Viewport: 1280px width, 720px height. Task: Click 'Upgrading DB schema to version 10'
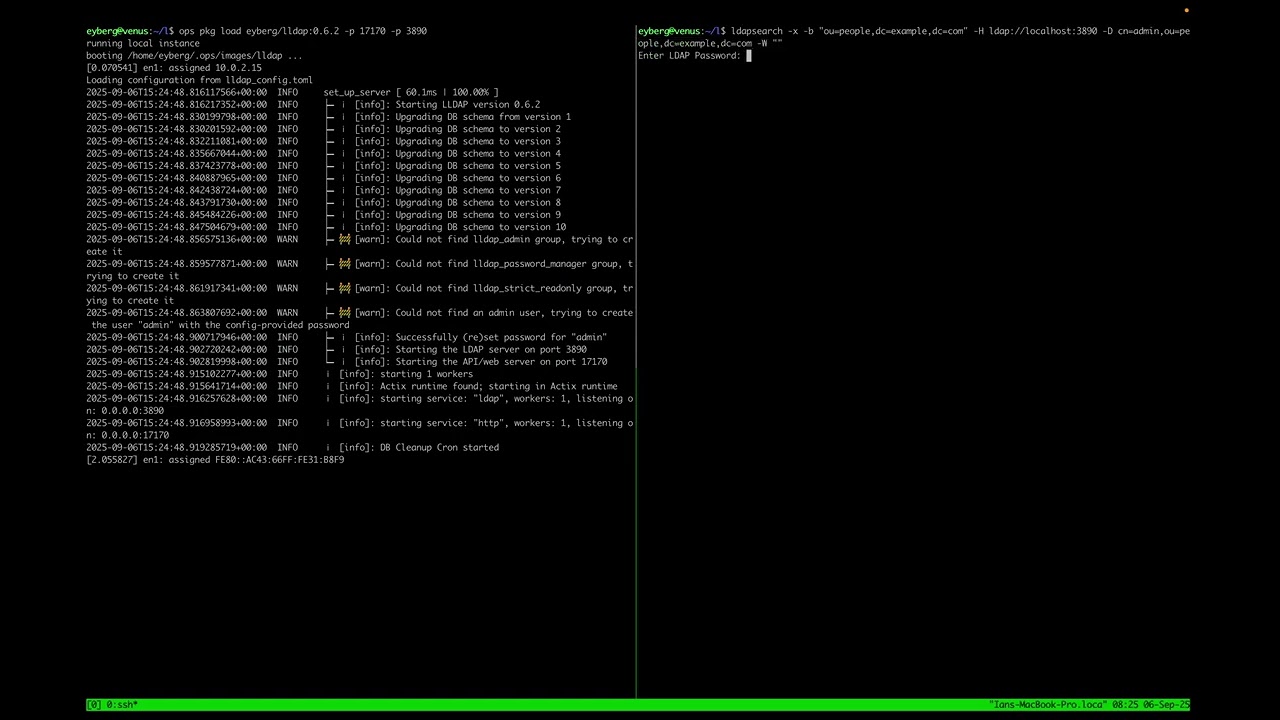[x=481, y=227]
